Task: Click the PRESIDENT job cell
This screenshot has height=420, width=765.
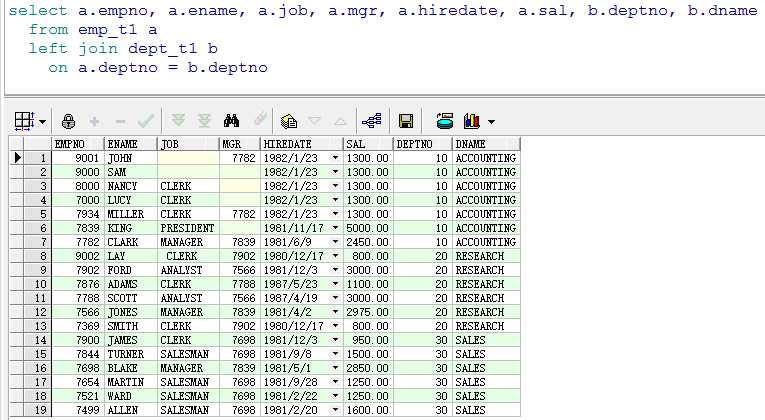Action: click(x=188, y=228)
